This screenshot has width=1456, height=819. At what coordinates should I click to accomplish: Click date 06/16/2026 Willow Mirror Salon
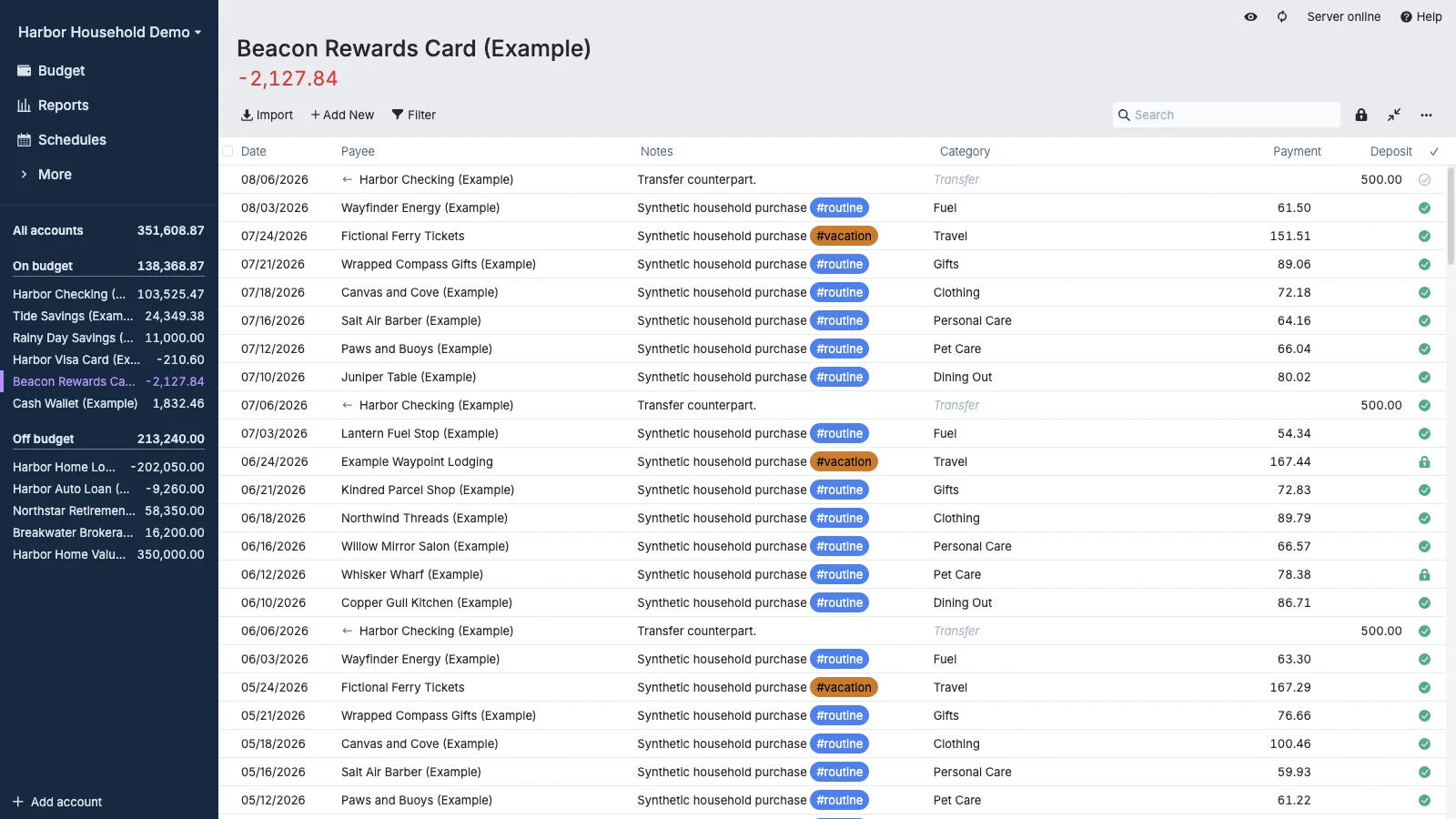[275, 546]
